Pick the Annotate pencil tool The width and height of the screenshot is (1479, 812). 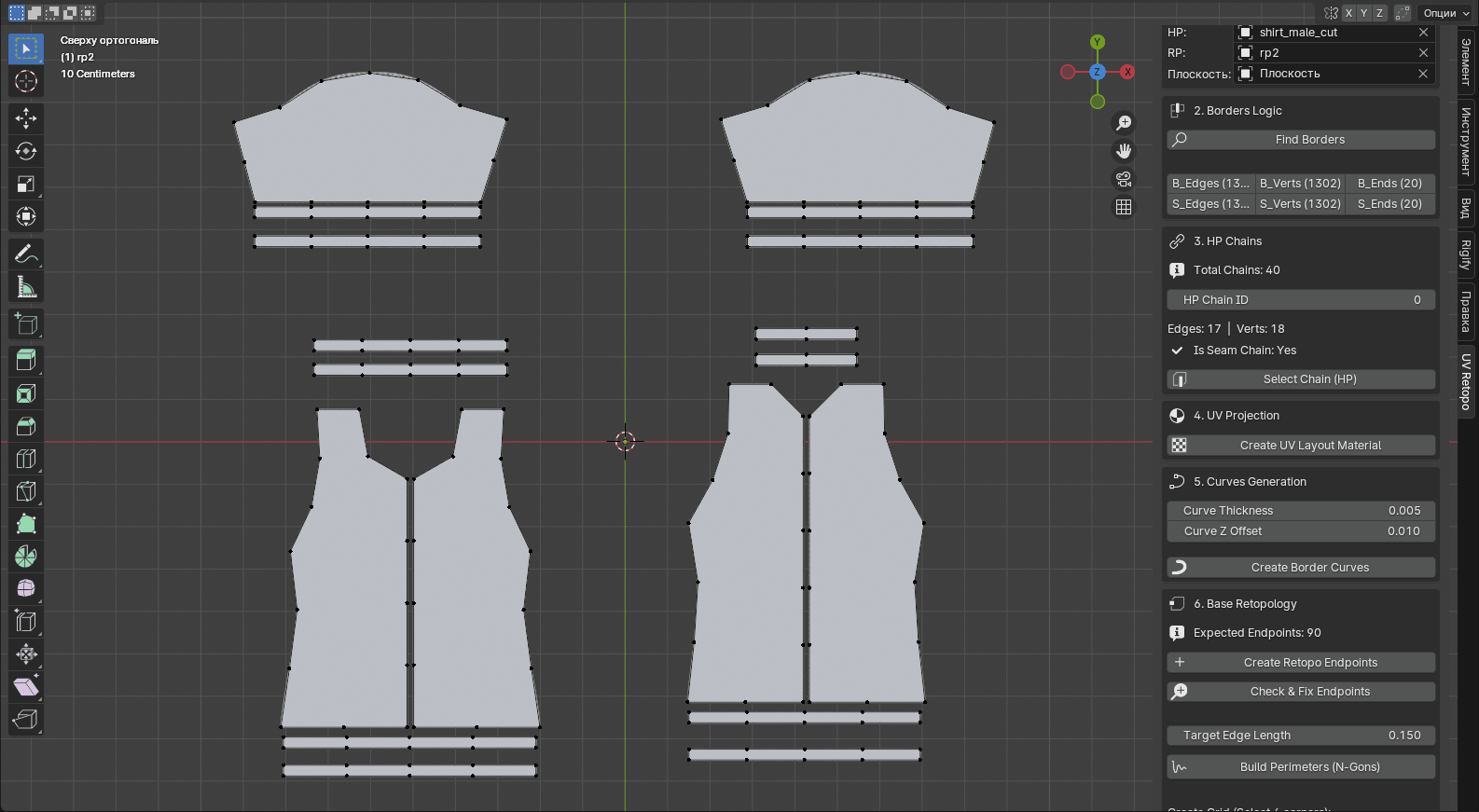coord(26,255)
